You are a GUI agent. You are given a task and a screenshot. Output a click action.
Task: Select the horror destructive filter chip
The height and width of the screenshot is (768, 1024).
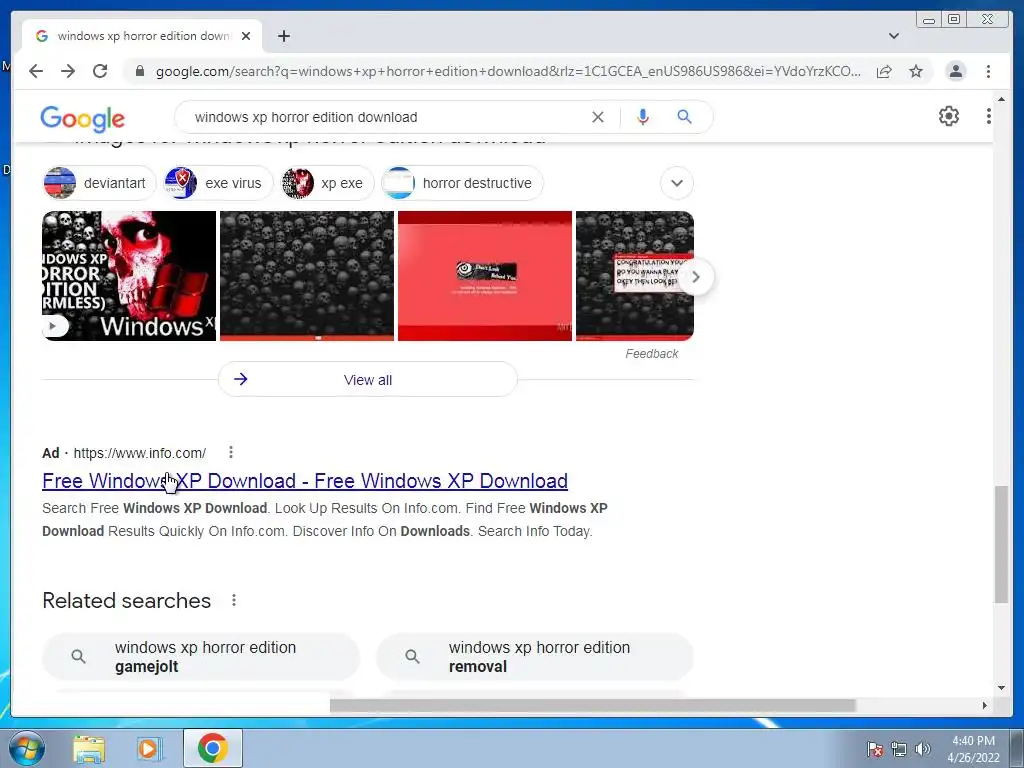462,183
